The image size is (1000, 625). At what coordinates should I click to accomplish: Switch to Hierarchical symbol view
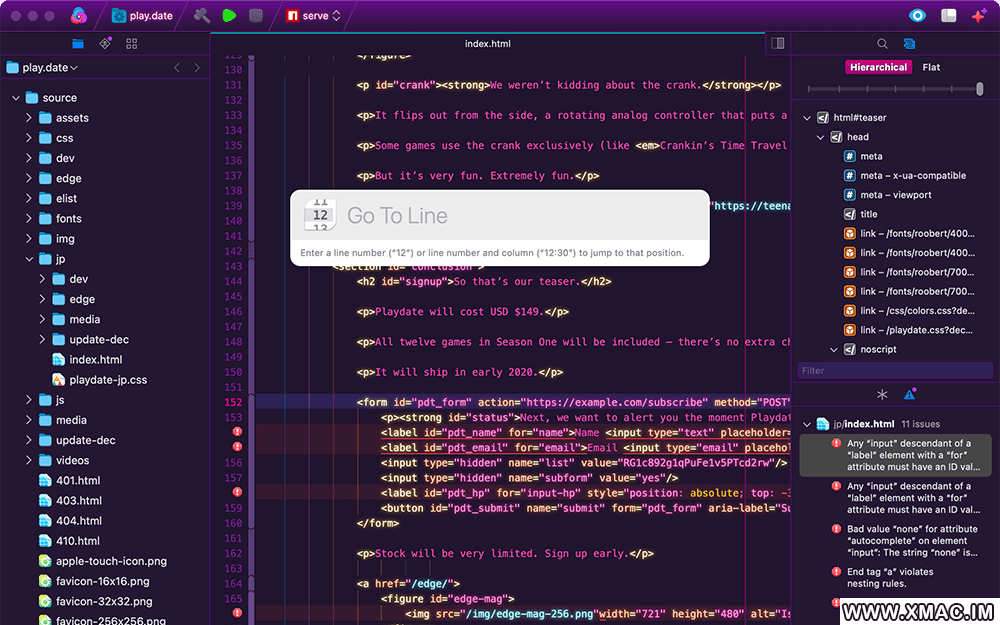[x=878, y=67]
